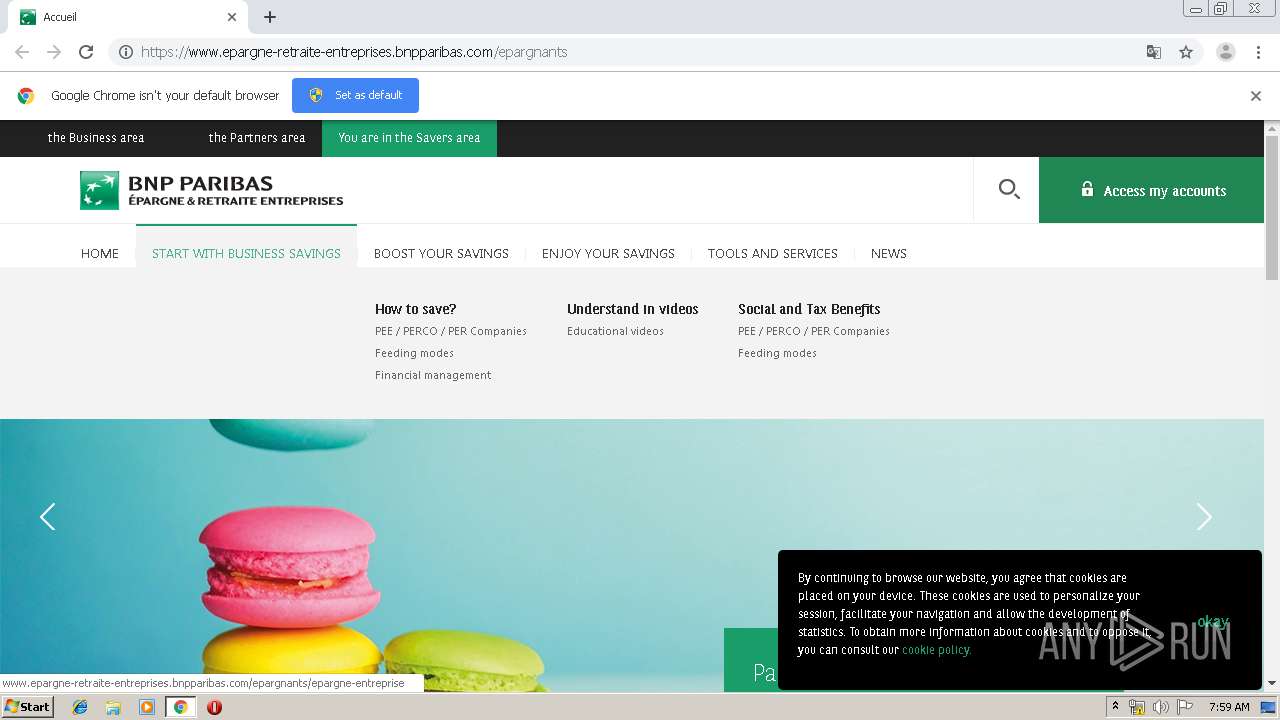Click the taskbar clock showing 7:59 AM
This screenshot has width=1280, height=720.
[x=1229, y=707]
